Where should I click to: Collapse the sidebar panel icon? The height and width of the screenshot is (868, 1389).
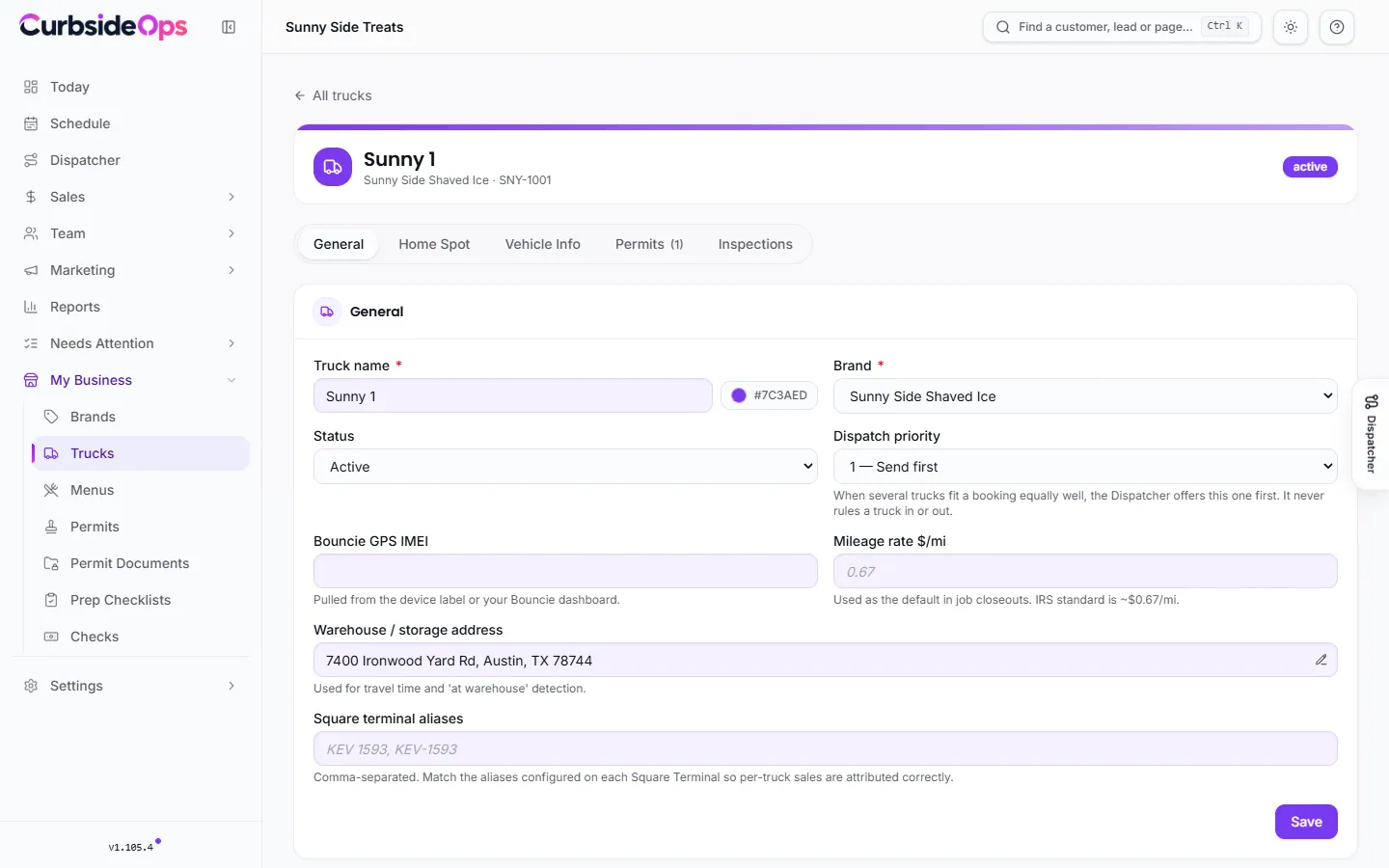[229, 27]
